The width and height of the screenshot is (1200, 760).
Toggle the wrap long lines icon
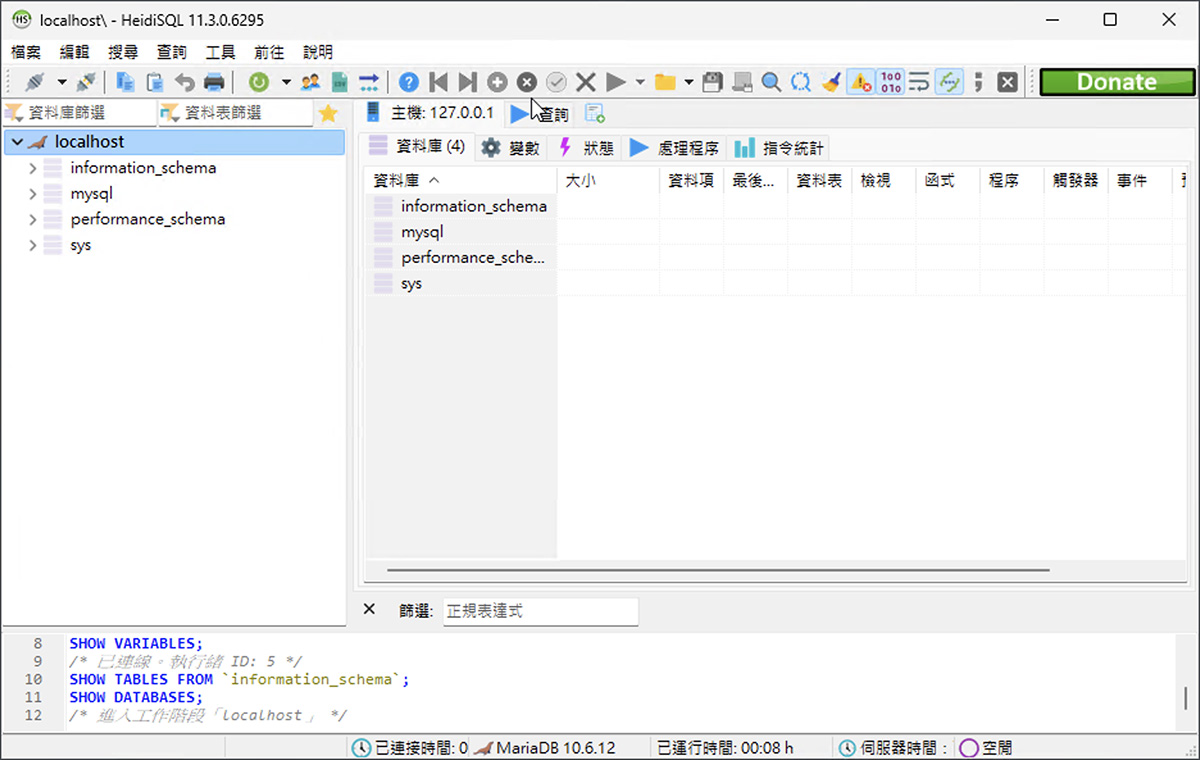pyautogui.click(x=919, y=82)
